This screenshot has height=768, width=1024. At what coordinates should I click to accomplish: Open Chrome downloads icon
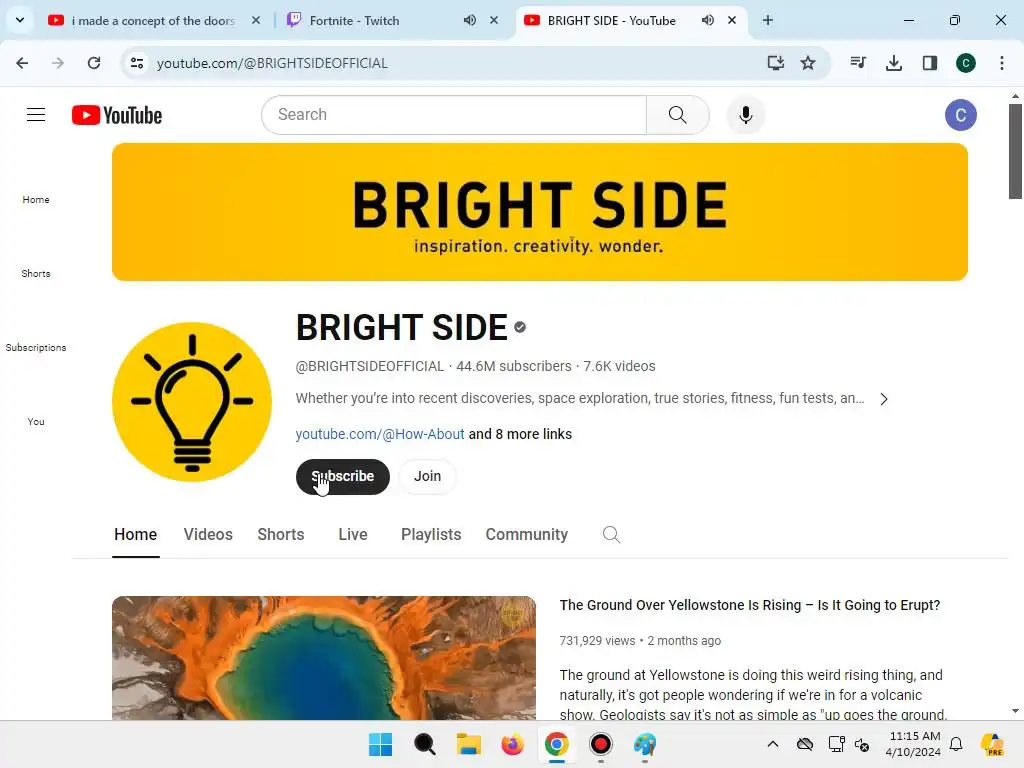[x=893, y=63]
